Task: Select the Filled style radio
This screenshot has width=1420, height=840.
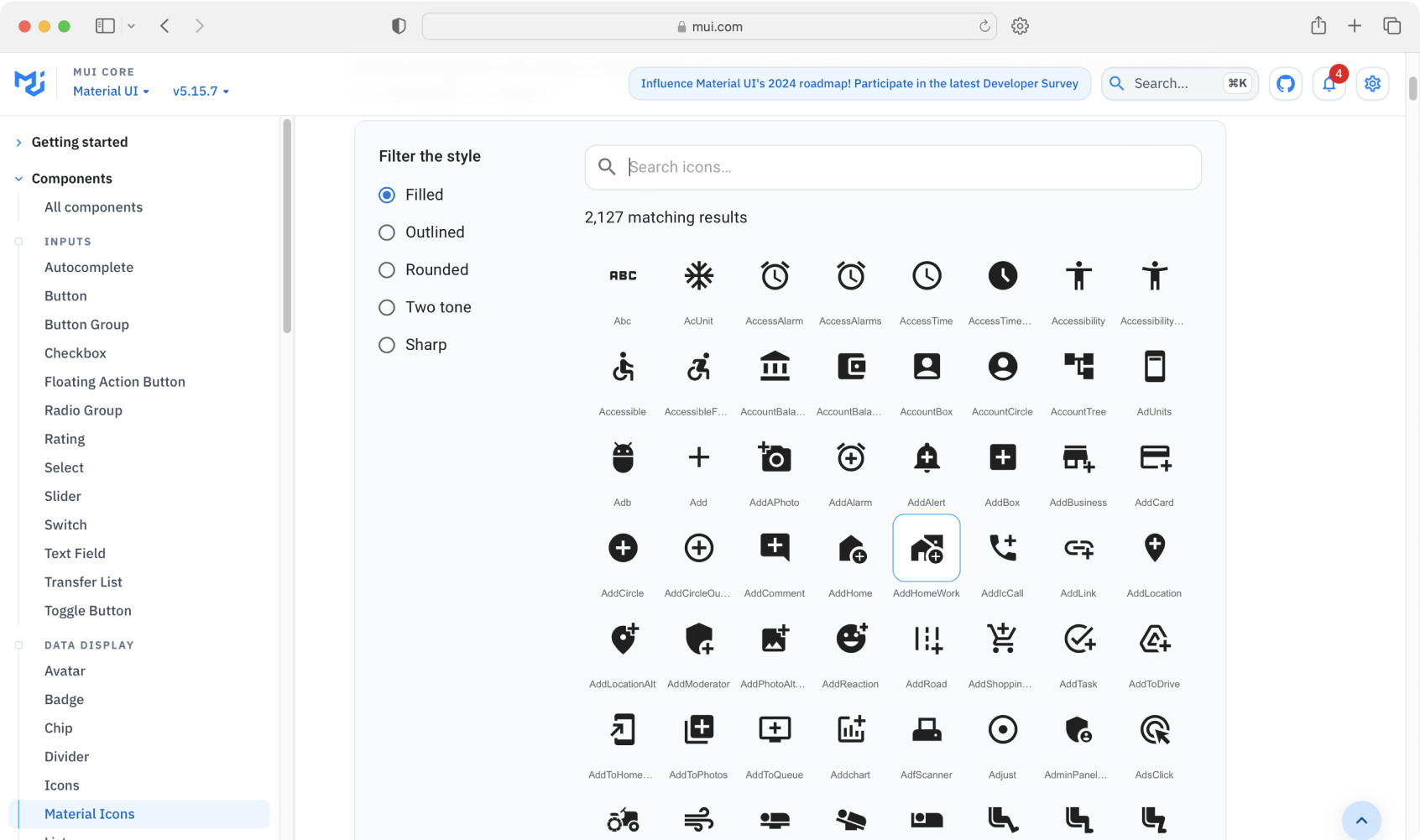Action: (387, 195)
